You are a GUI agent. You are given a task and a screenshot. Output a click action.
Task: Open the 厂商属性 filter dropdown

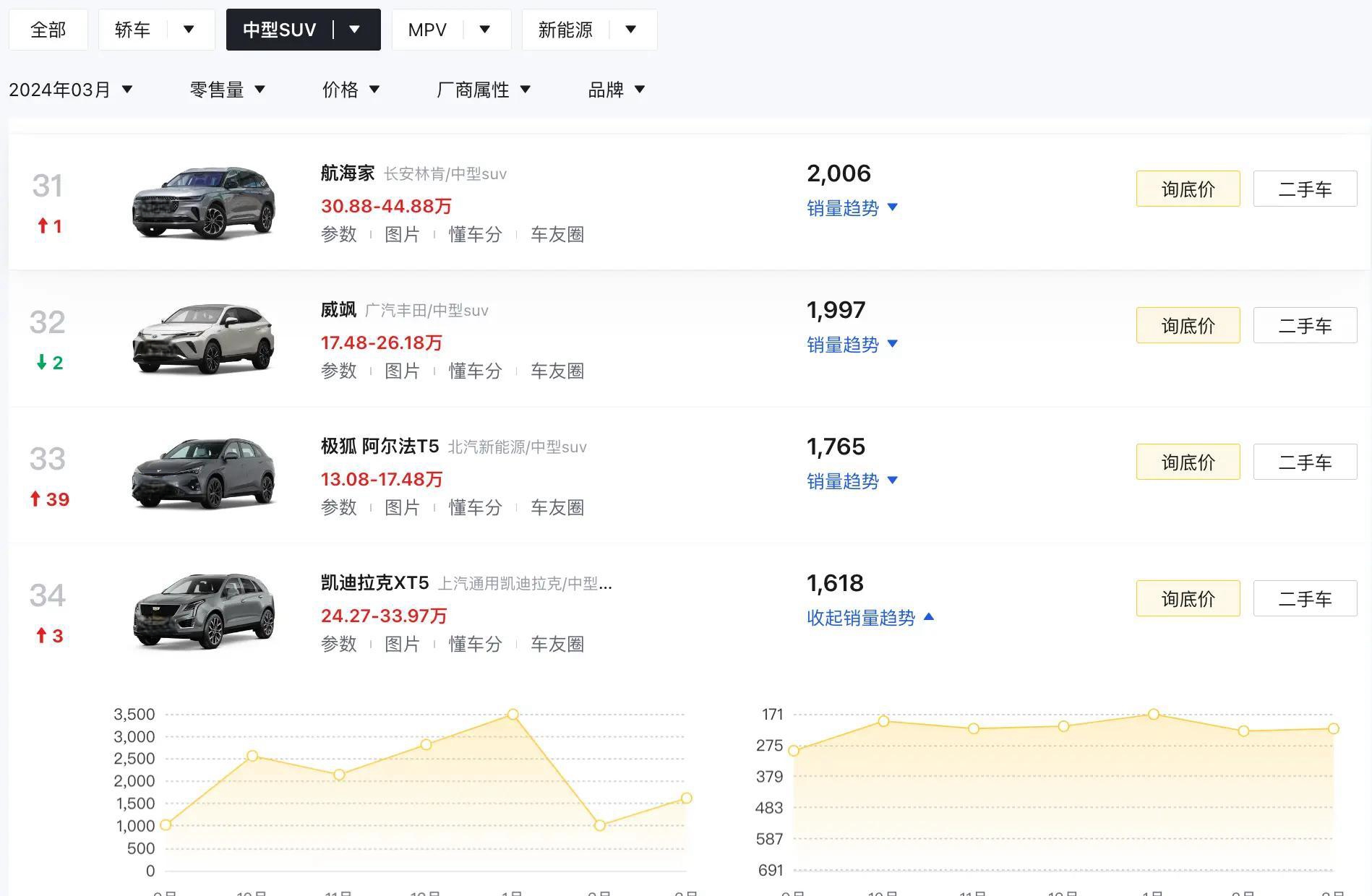(x=484, y=90)
